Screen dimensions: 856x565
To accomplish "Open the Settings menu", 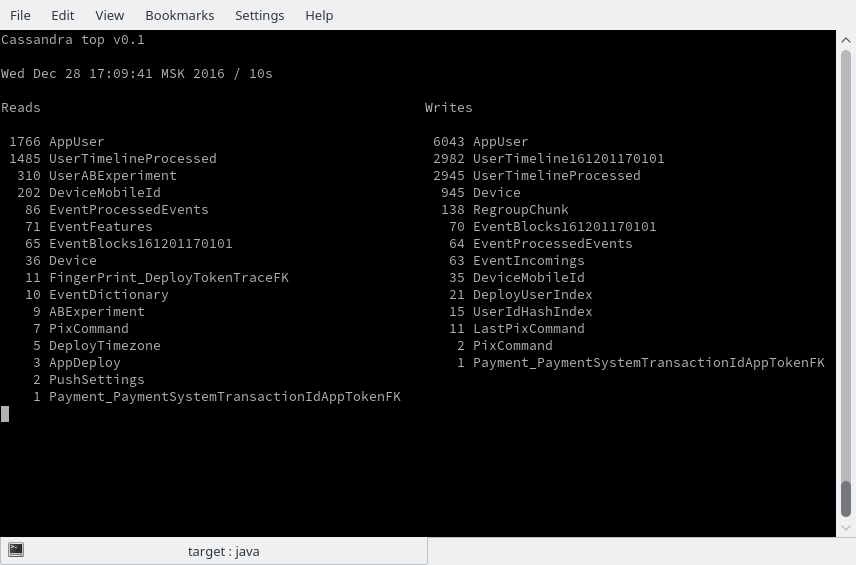I will (259, 15).
